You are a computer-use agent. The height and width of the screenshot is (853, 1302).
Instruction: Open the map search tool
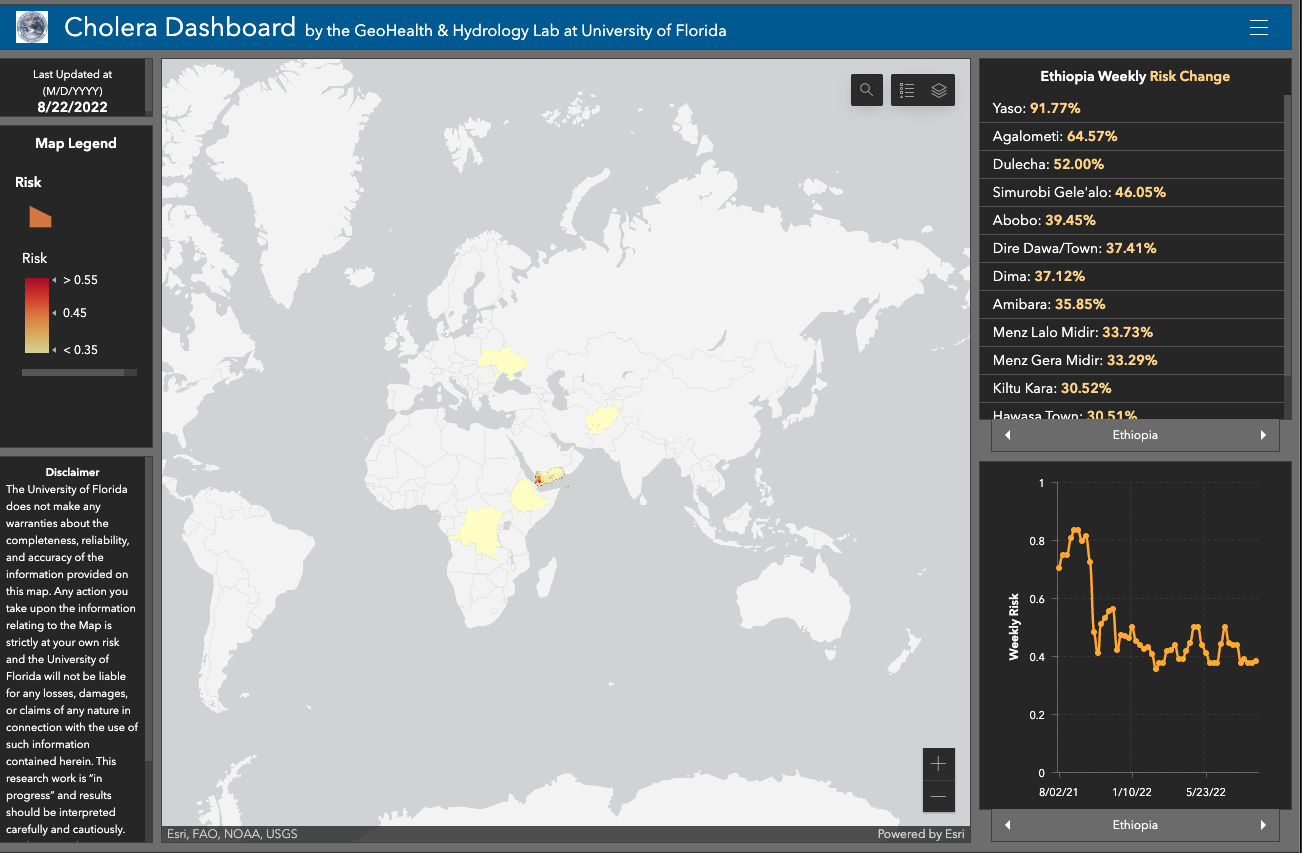tap(866, 90)
